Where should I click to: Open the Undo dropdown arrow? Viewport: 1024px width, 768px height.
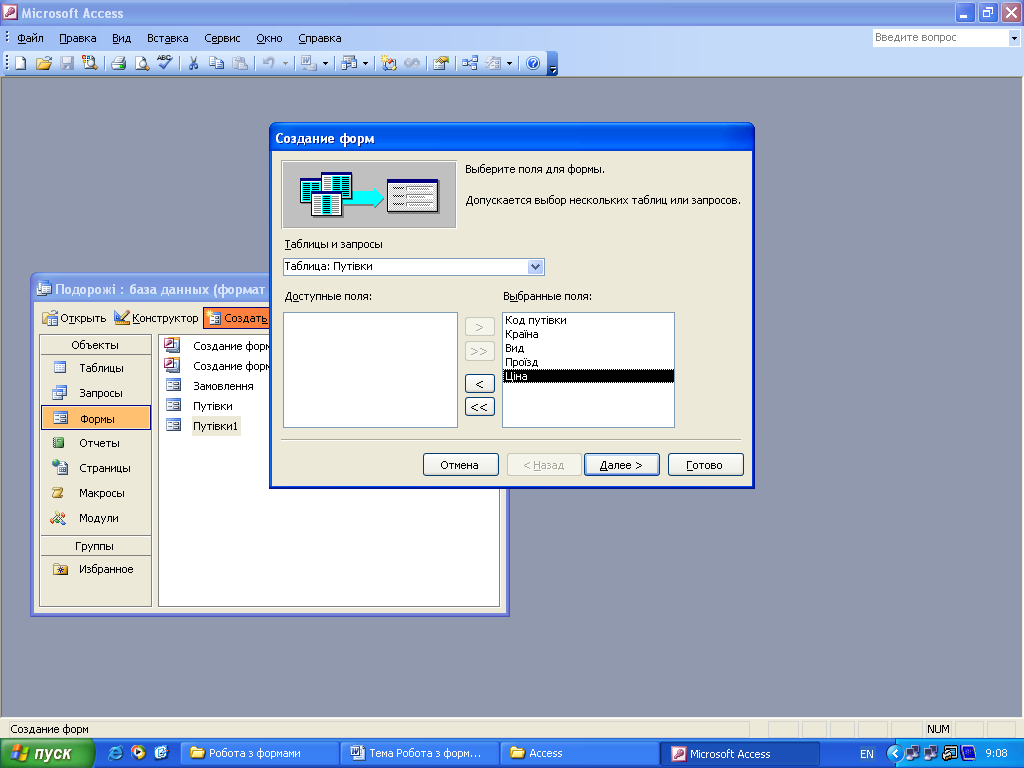click(x=285, y=64)
